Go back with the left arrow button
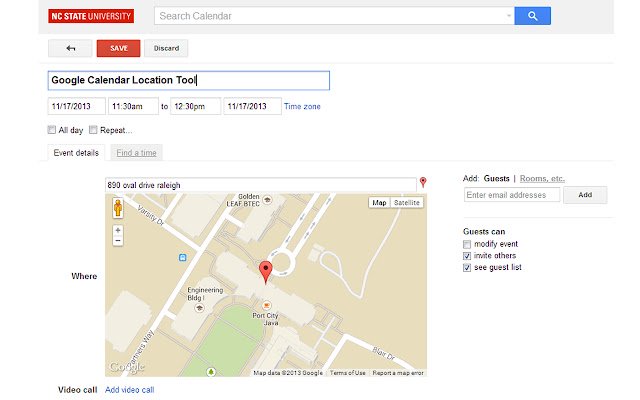The height and width of the screenshot is (400, 640). 70,48
